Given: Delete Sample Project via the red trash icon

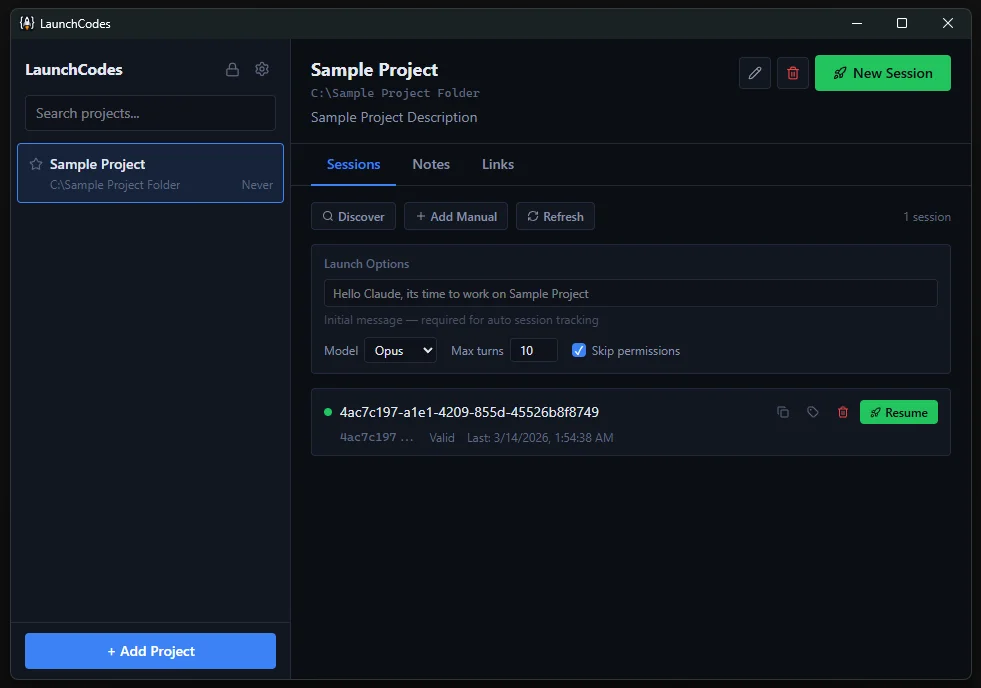Looking at the screenshot, I should click(792, 73).
